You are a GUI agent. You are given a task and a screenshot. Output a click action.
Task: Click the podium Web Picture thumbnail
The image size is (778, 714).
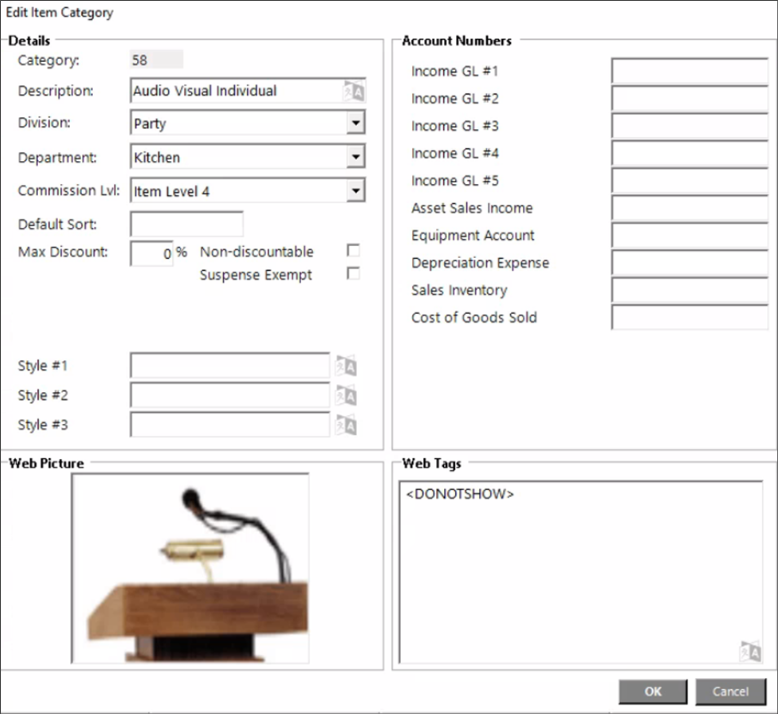190,570
